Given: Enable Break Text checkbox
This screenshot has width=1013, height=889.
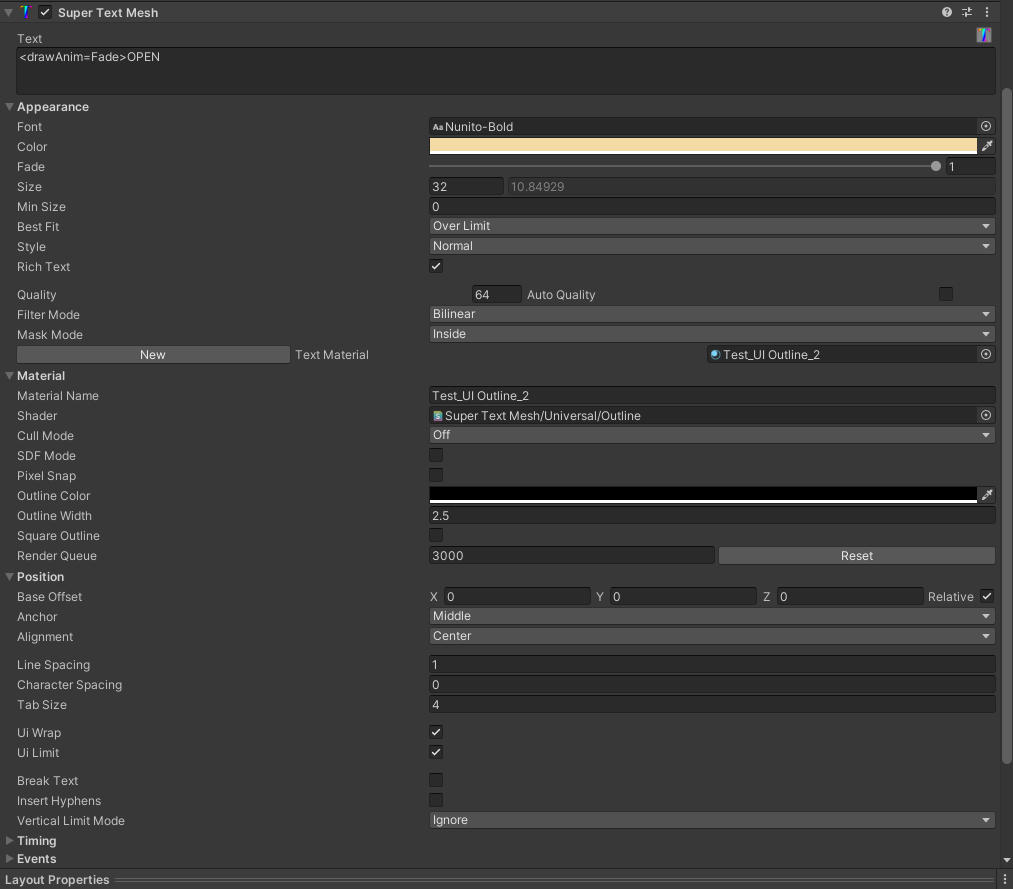Looking at the screenshot, I should tap(436, 780).
